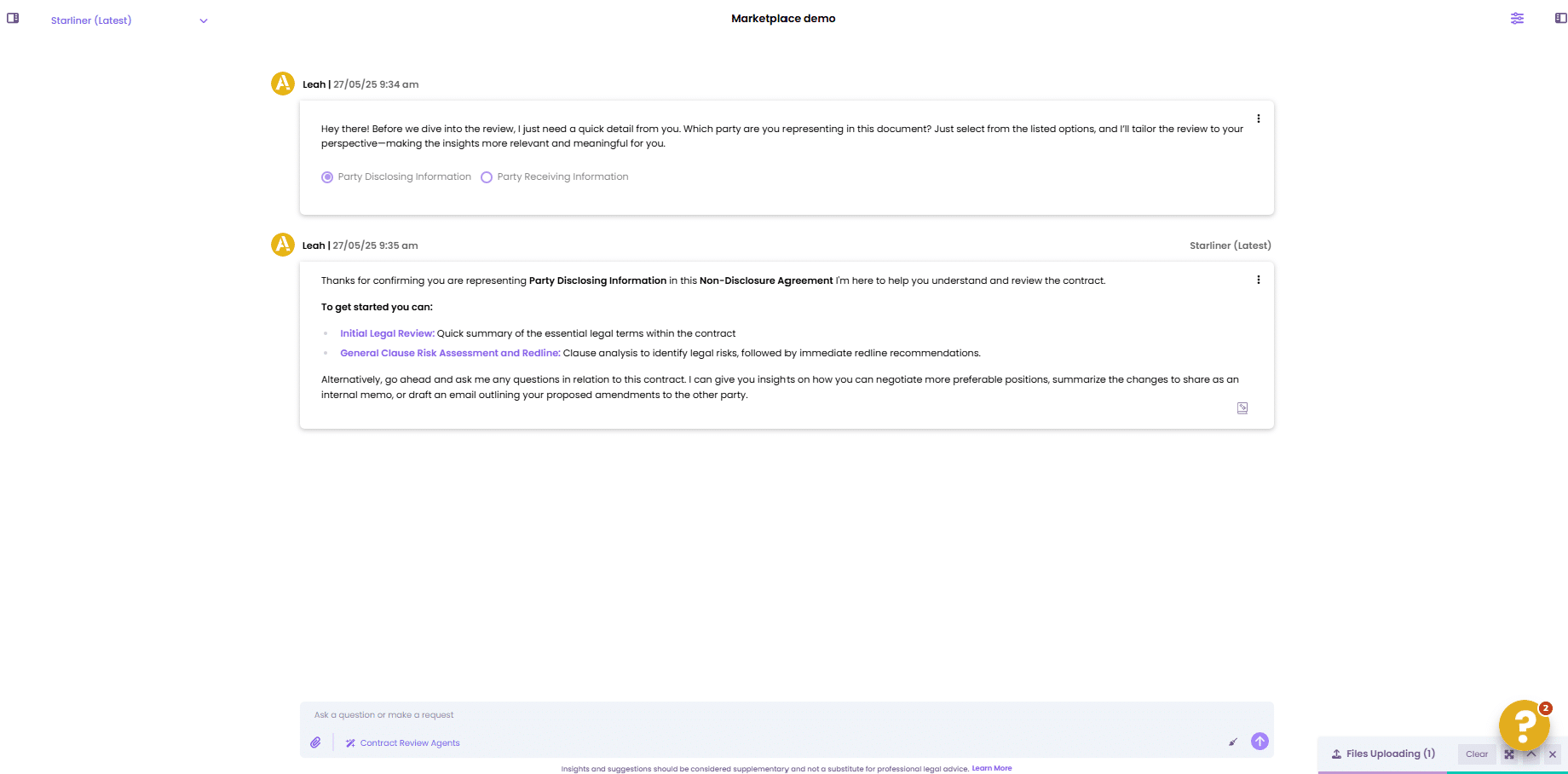Open the yellow help question mark bubble
This screenshot has height=774, width=1568.
pyautogui.click(x=1524, y=725)
